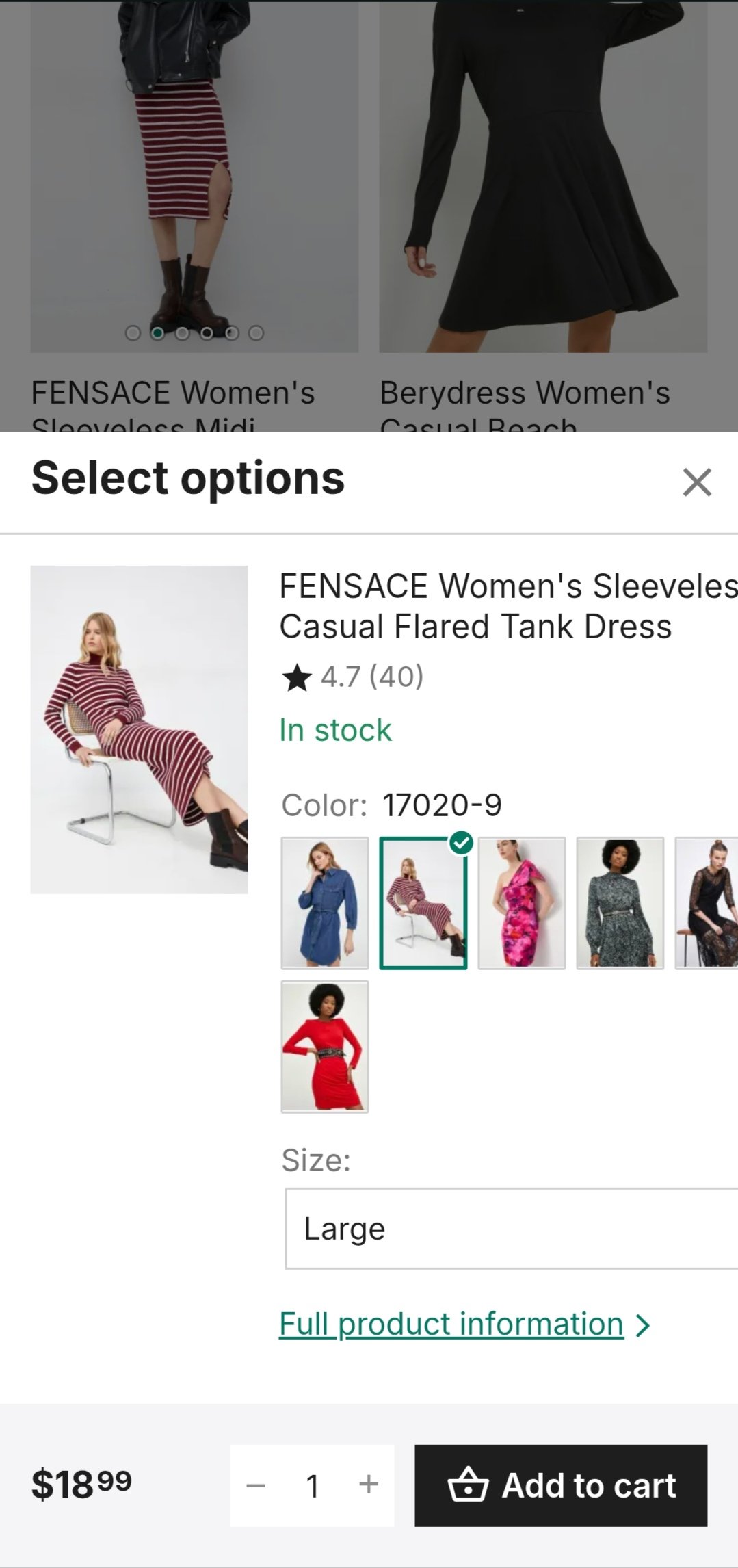
Task: Select the blue denim dress color swatch
Action: [x=325, y=903]
